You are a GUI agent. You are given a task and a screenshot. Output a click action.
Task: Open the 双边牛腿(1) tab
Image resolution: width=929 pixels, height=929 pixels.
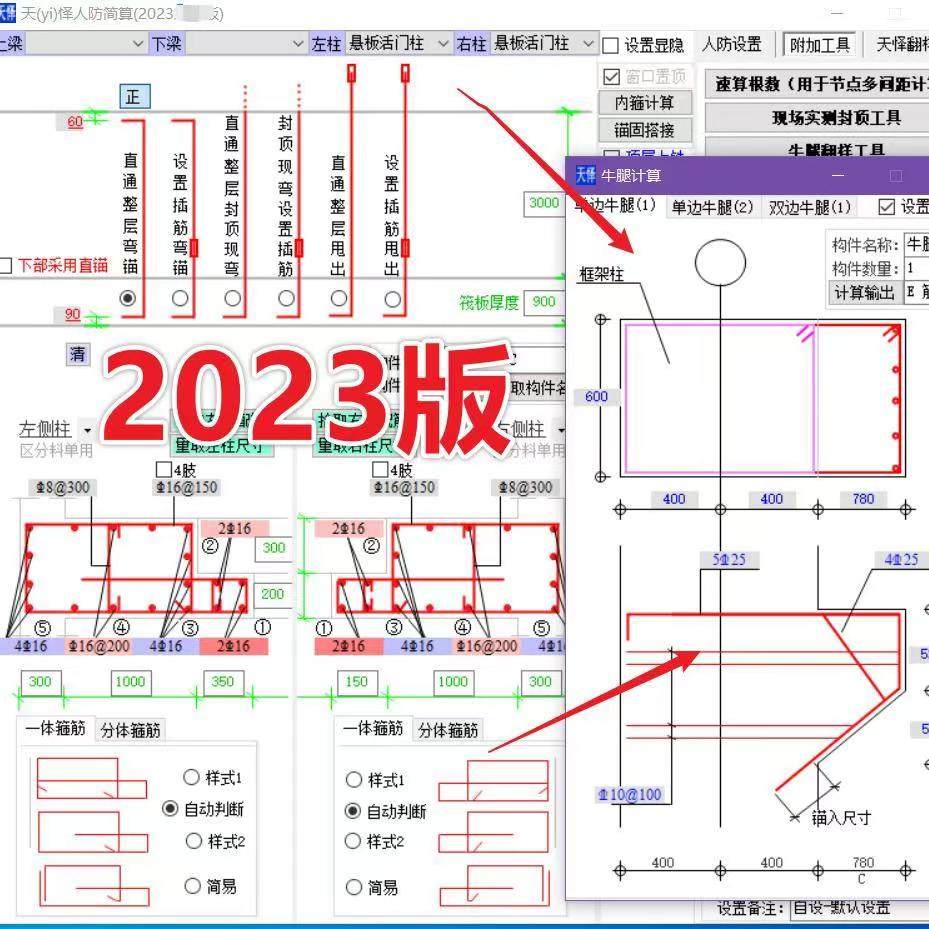tap(810, 207)
